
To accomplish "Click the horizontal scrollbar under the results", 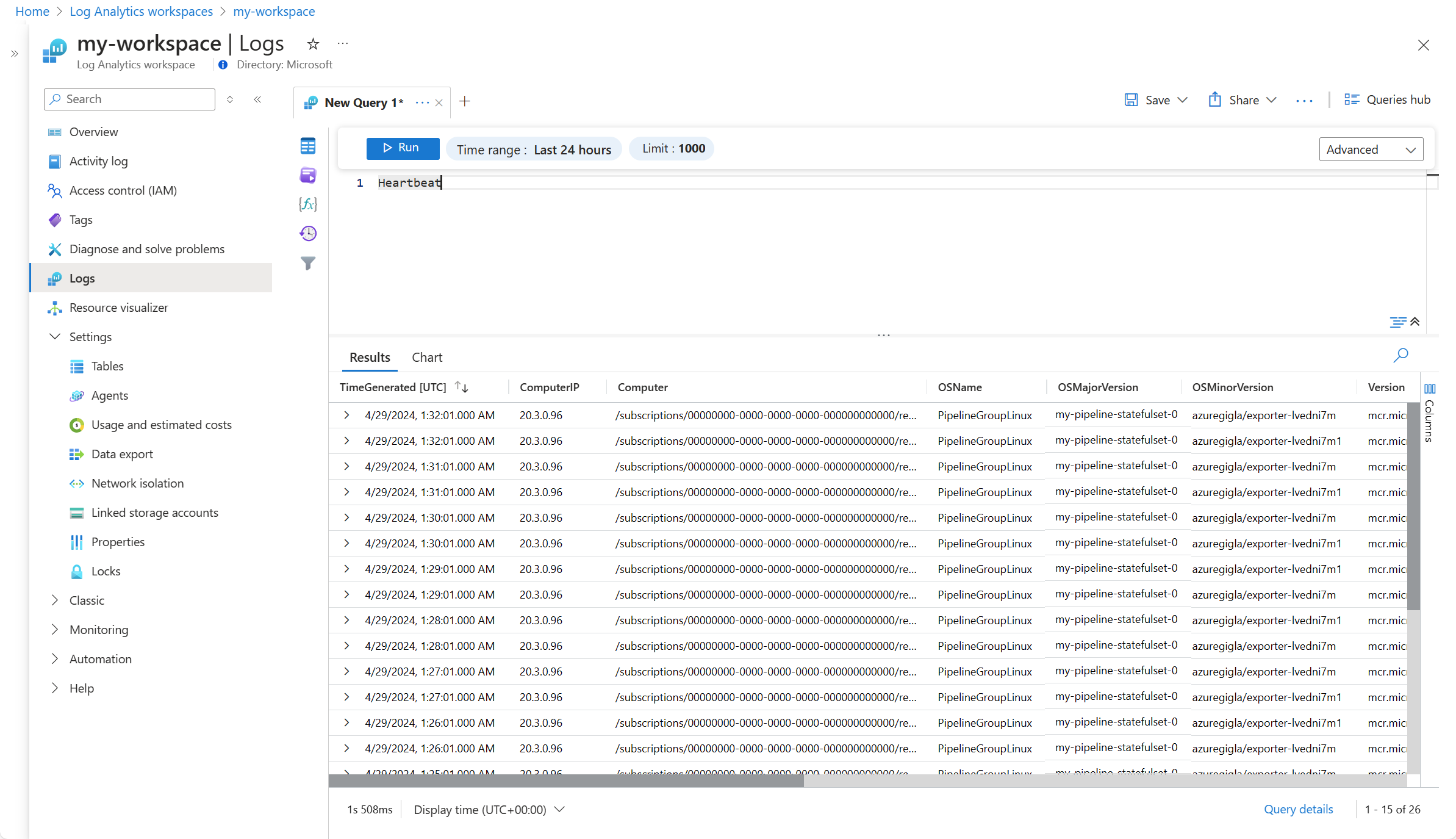I will (x=566, y=781).
